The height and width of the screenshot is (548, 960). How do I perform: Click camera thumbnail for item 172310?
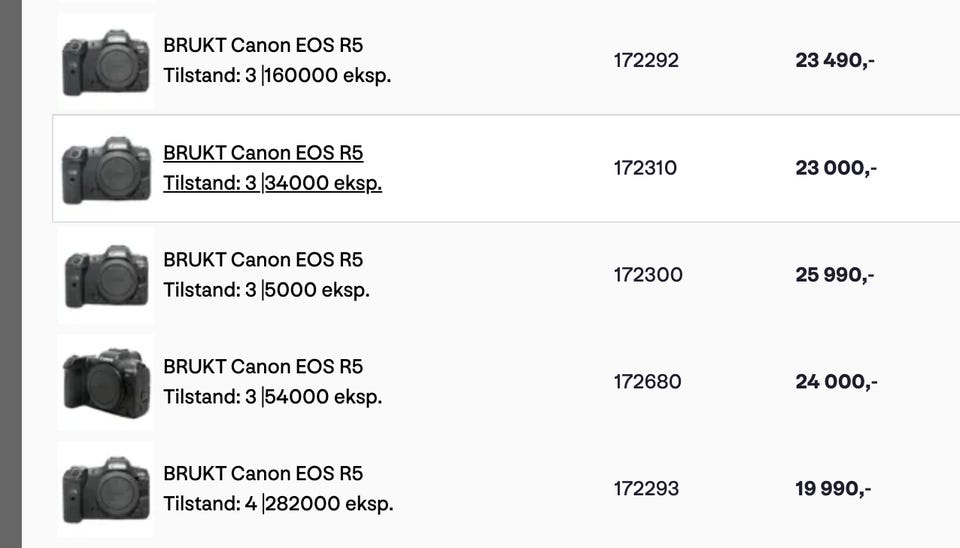[x=105, y=168]
